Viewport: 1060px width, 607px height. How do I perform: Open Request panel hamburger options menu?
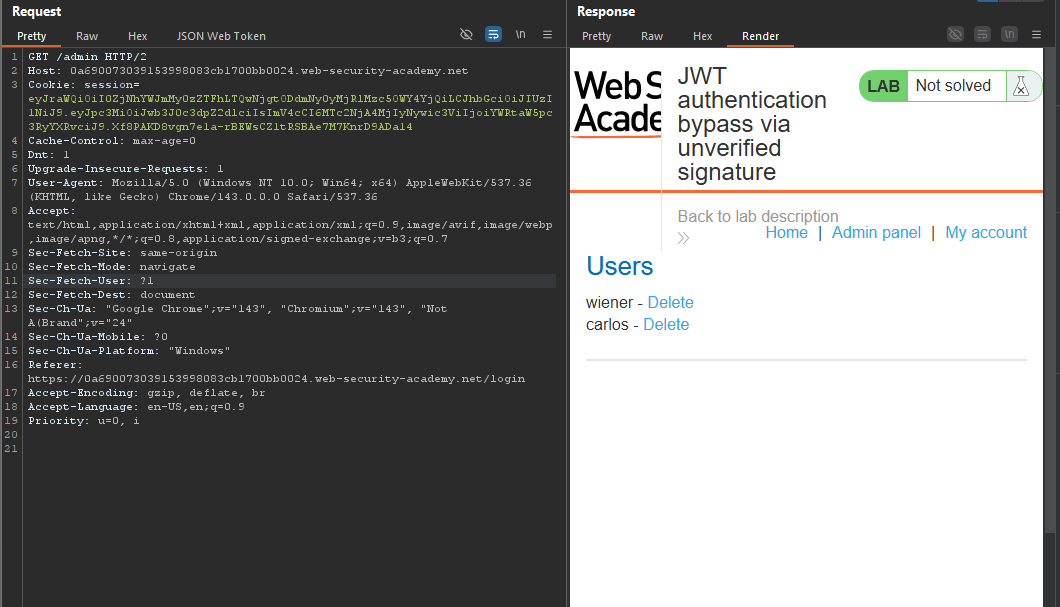coord(548,34)
